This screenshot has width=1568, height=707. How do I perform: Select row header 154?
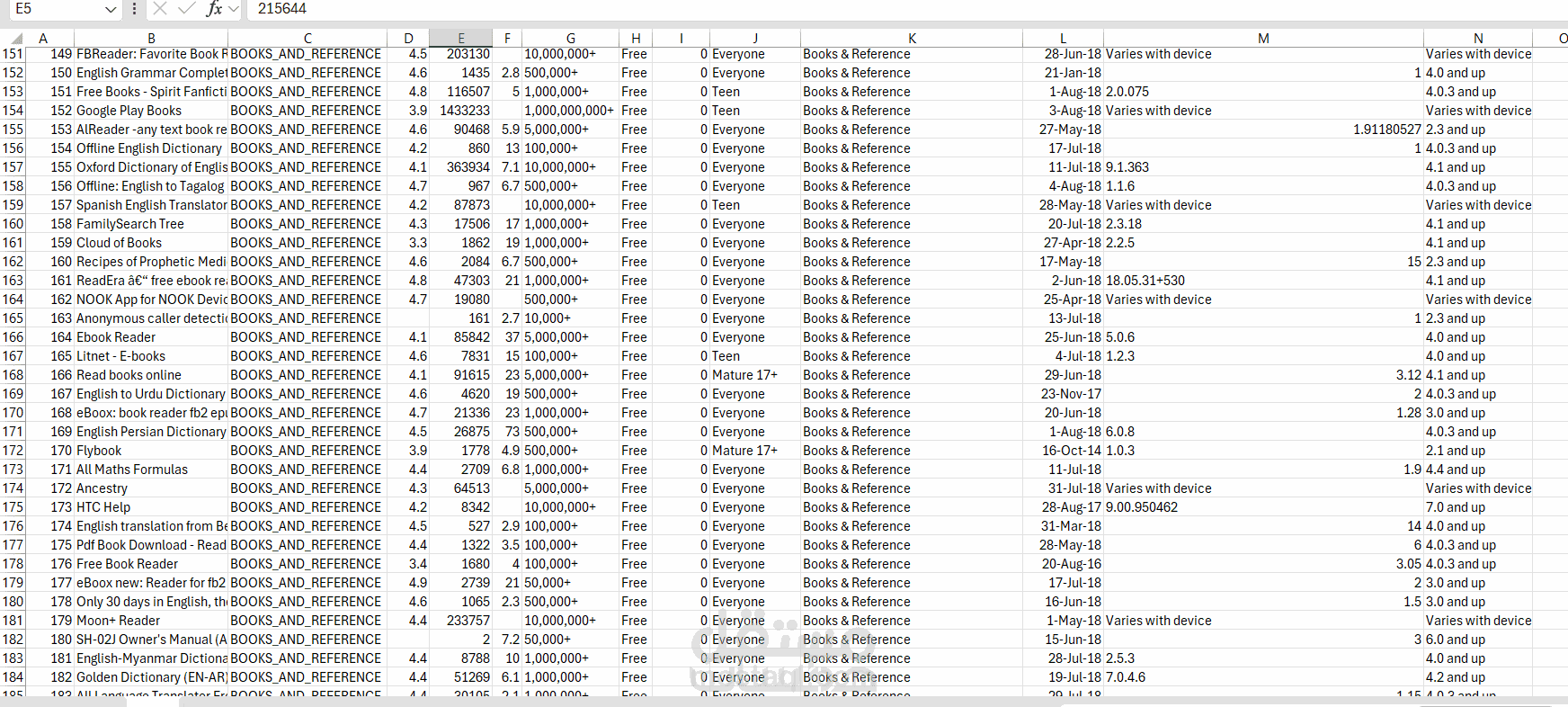[x=13, y=111]
